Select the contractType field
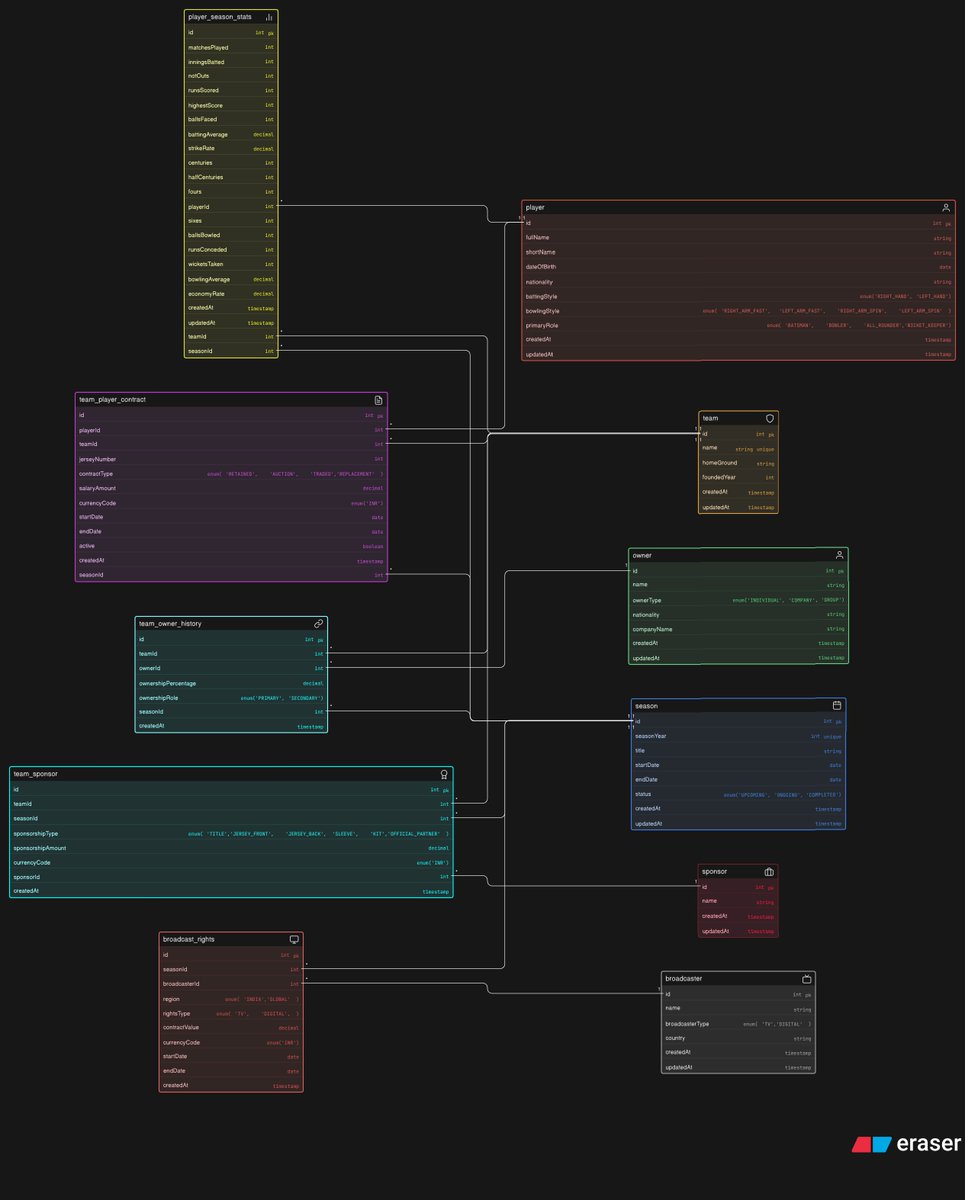Viewport: 965px width, 1200px height. click(231, 473)
